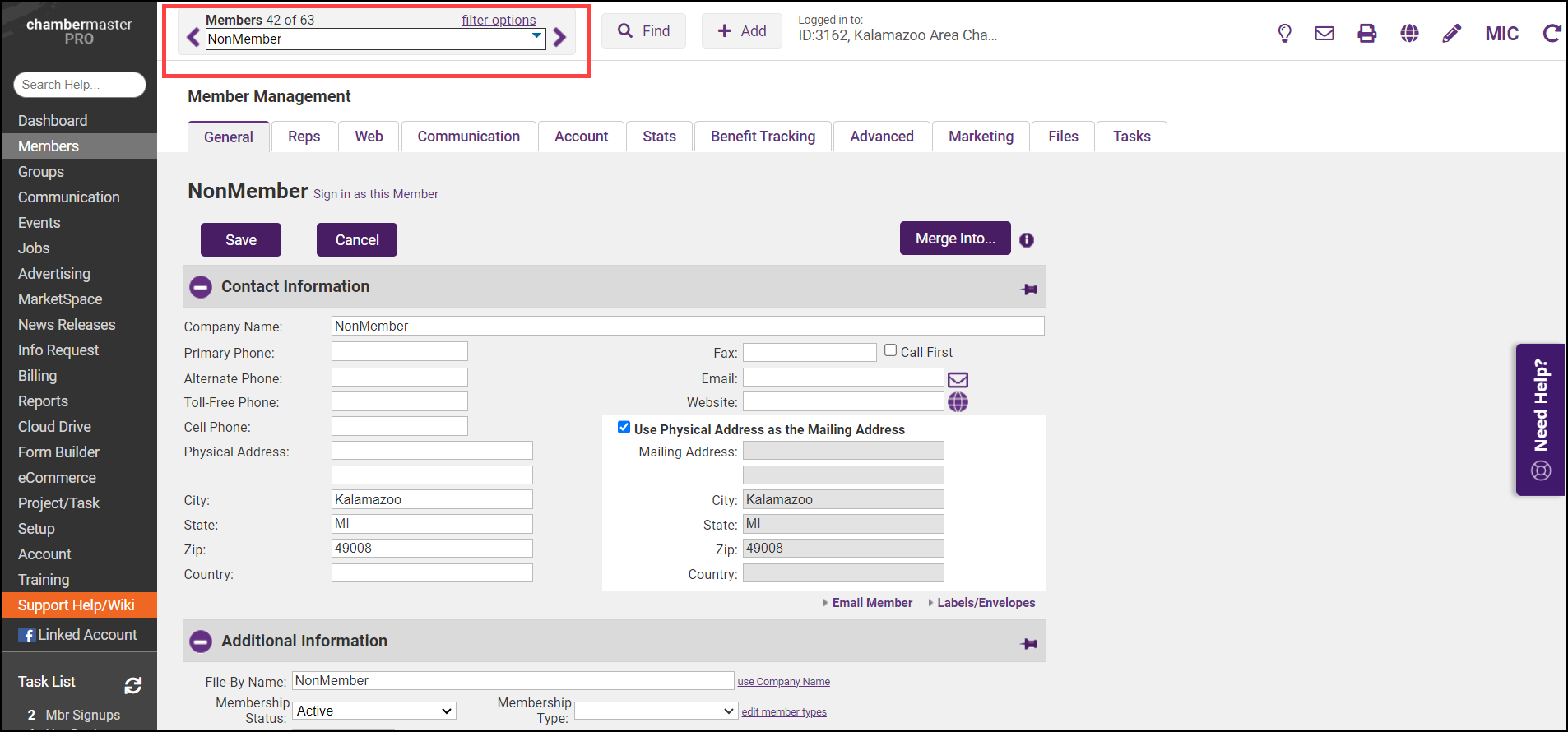This screenshot has height=732, width=1568.
Task: Collapse the Contact Information section
Action: pyautogui.click(x=201, y=287)
